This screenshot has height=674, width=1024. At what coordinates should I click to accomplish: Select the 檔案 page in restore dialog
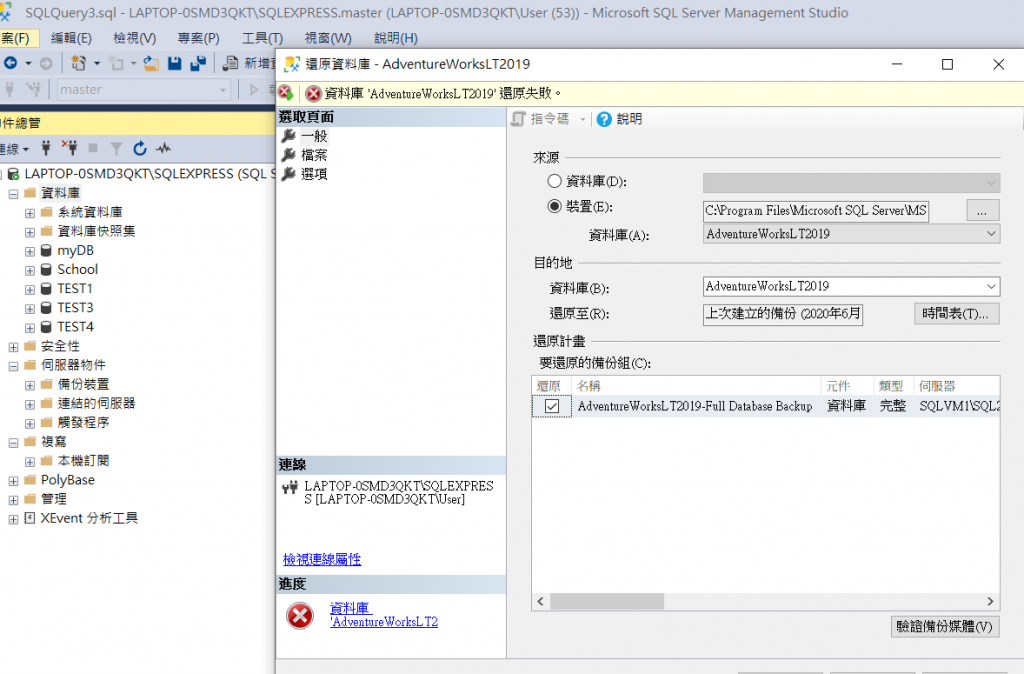coord(314,155)
